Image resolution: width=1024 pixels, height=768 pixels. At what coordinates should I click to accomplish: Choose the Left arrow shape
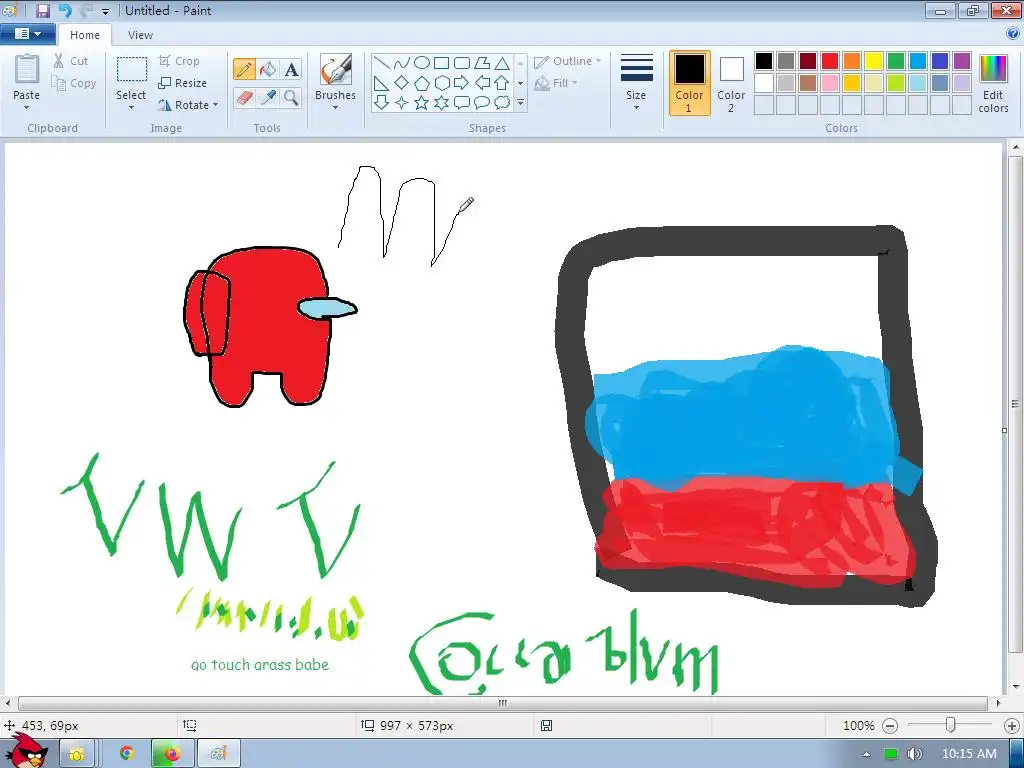tap(482, 83)
